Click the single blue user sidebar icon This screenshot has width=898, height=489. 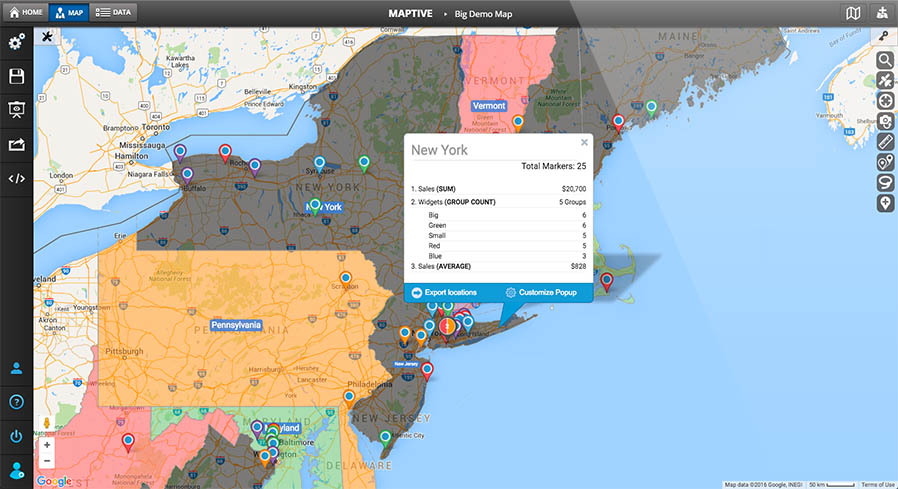click(x=16, y=368)
